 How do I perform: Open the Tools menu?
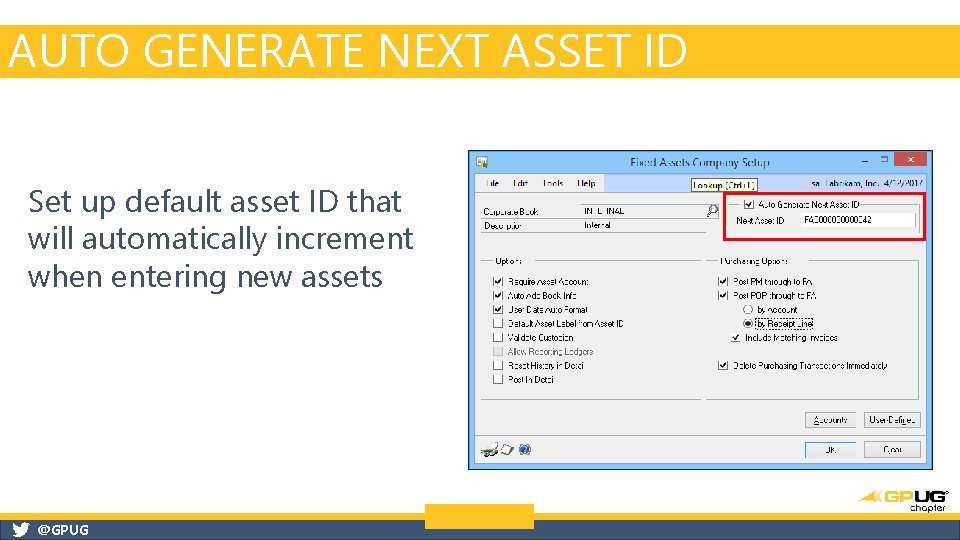(x=553, y=183)
